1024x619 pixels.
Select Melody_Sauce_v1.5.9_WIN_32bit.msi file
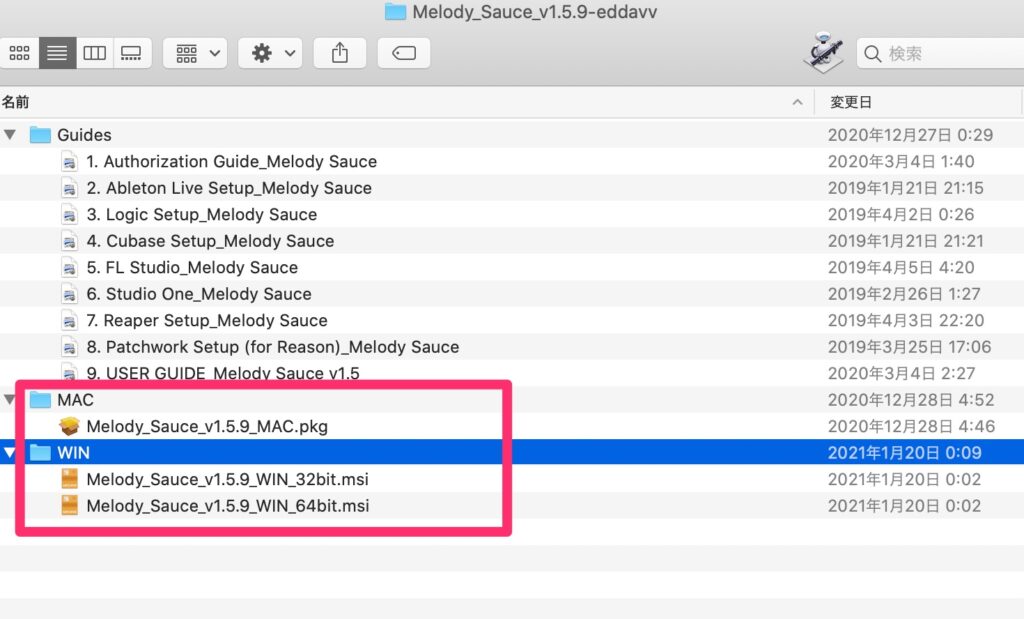click(227, 480)
